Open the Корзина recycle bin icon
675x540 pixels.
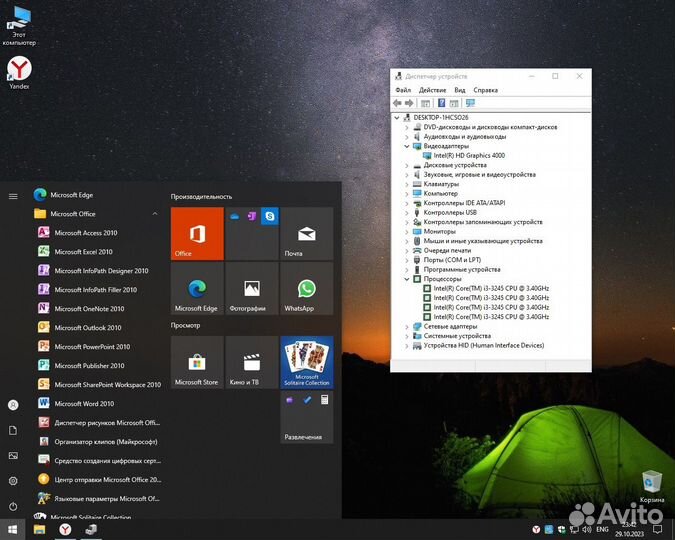[651, 487]
